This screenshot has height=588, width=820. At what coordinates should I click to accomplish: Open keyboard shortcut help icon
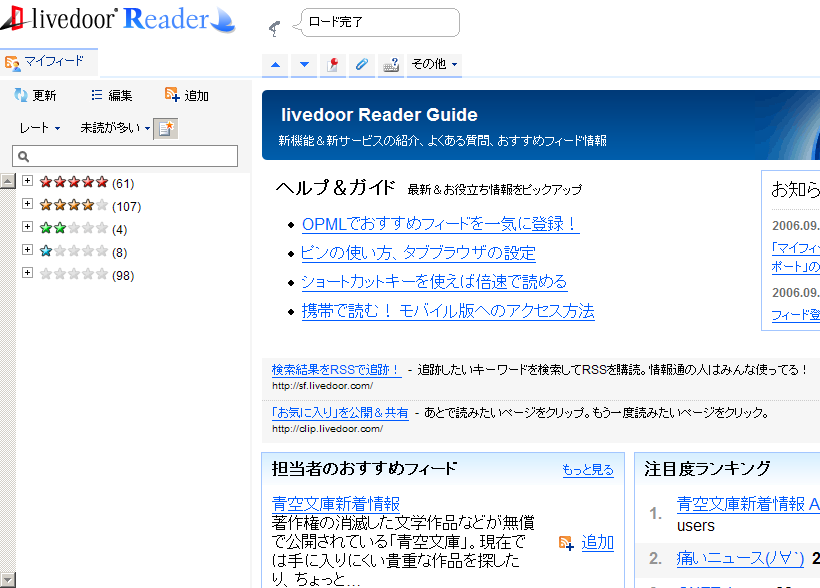[389, 64]
